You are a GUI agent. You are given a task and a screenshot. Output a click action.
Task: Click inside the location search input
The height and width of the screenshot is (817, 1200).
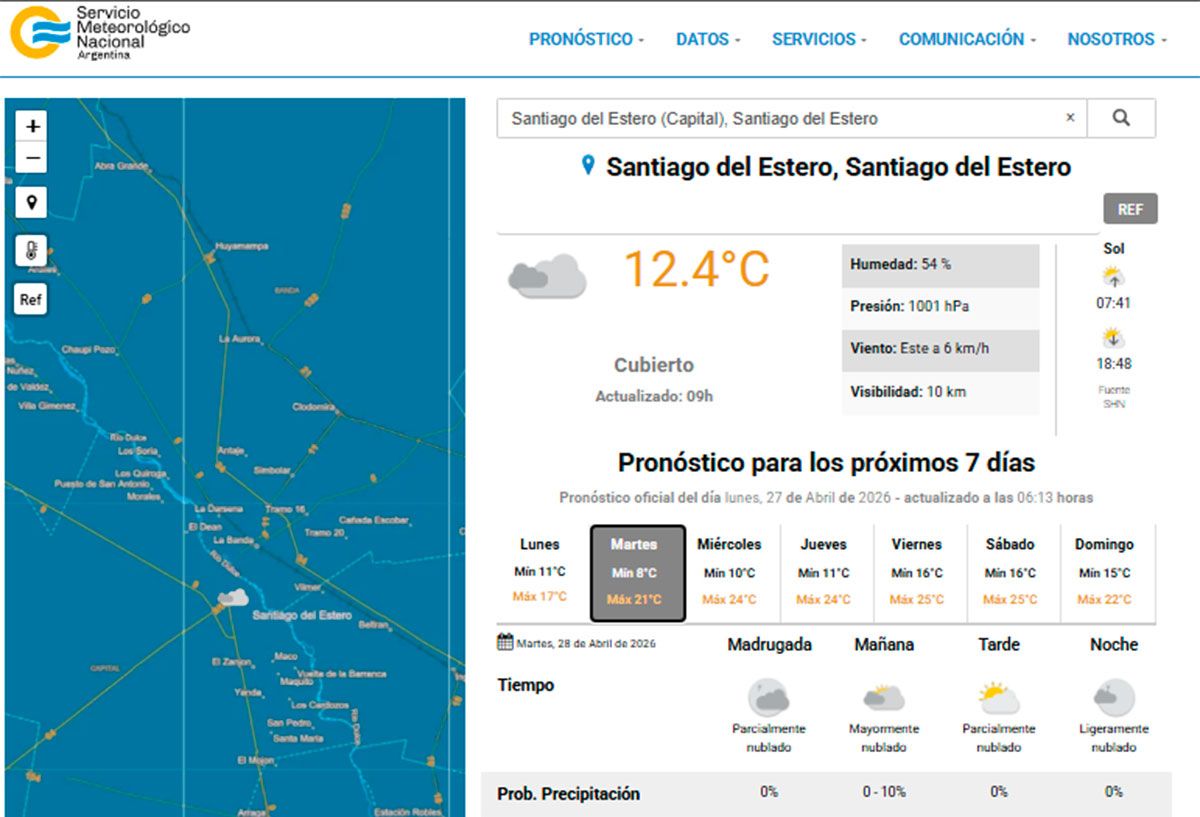780,118
